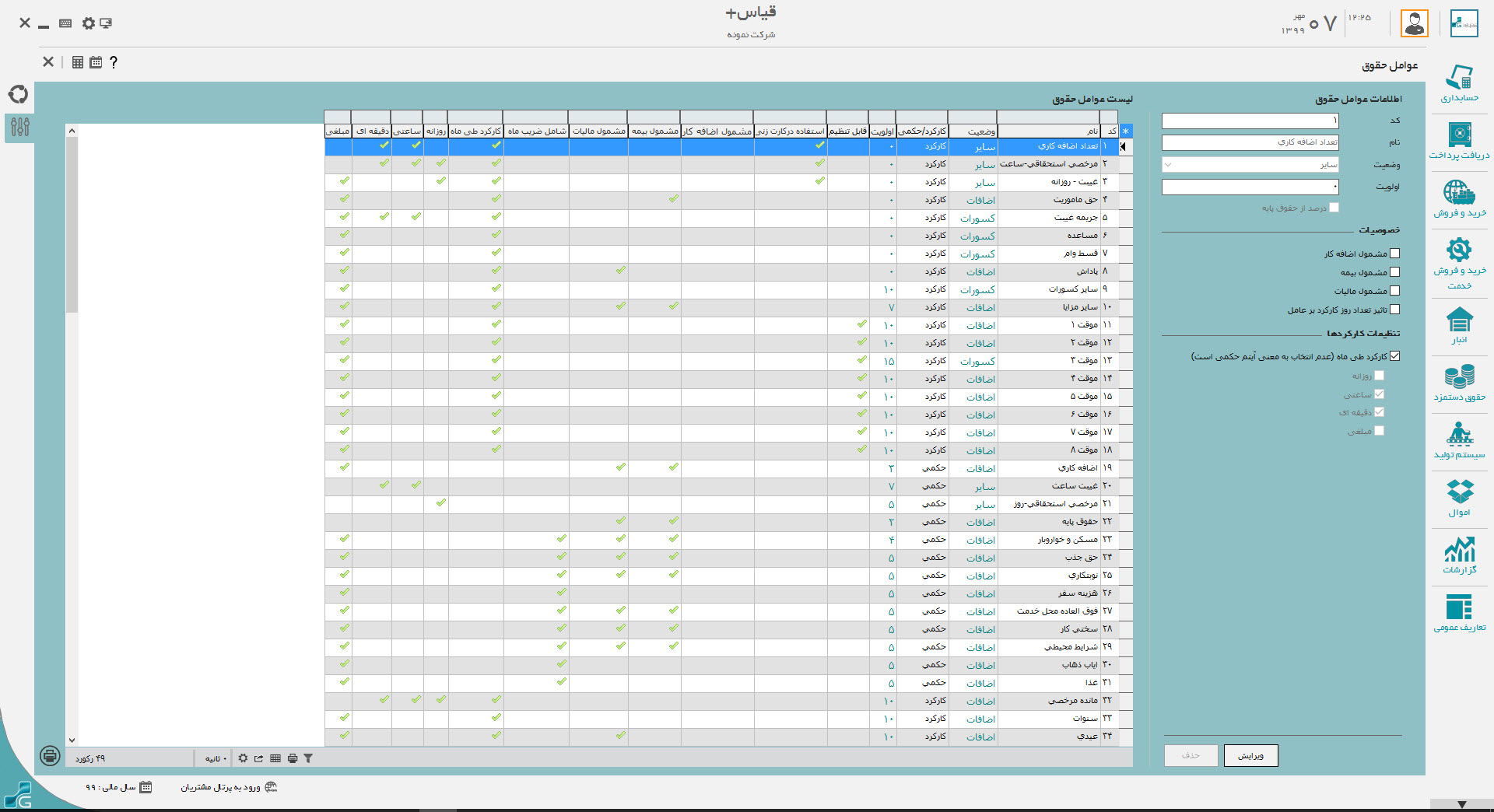
Task: Open the دریافت پرداخت module
Action: pyautogui.click(x=1459, y=141)
